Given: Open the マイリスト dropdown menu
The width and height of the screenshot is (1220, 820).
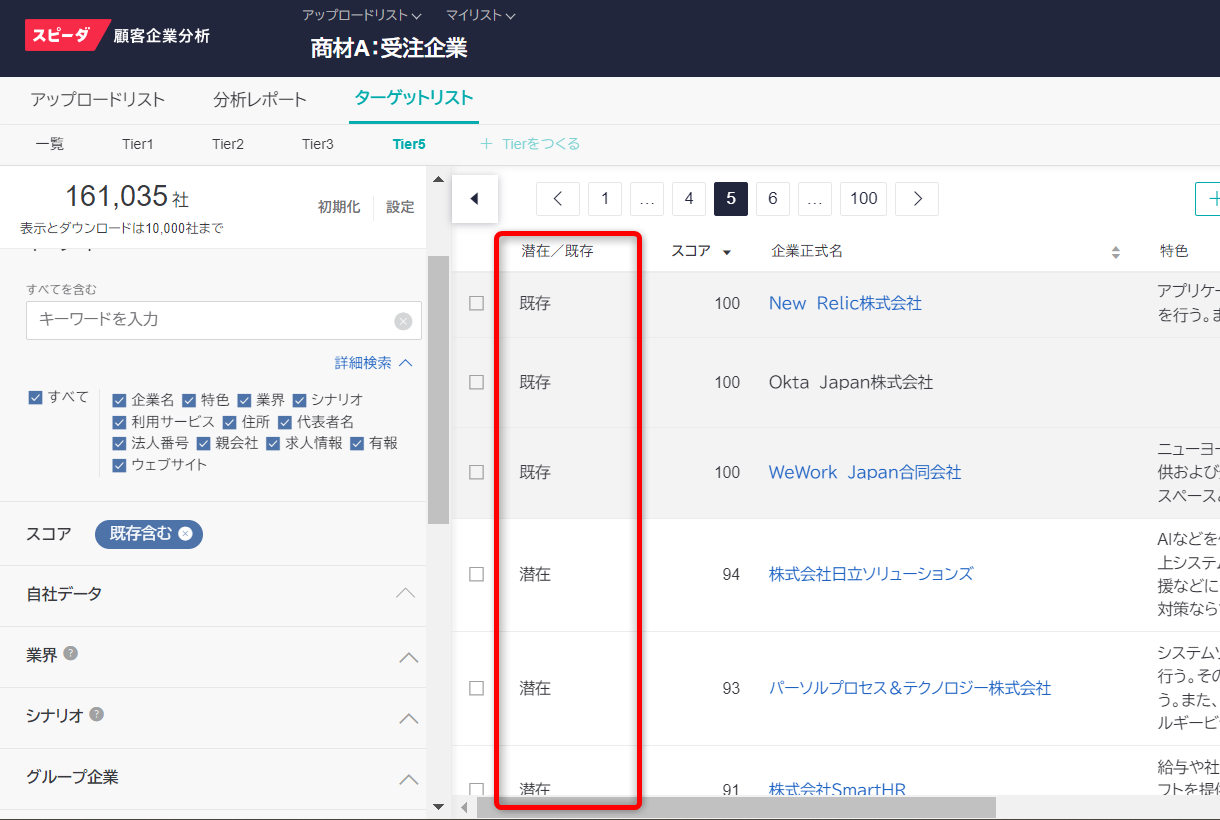Looking at the screenshot, I should click(x=480, y=15).
